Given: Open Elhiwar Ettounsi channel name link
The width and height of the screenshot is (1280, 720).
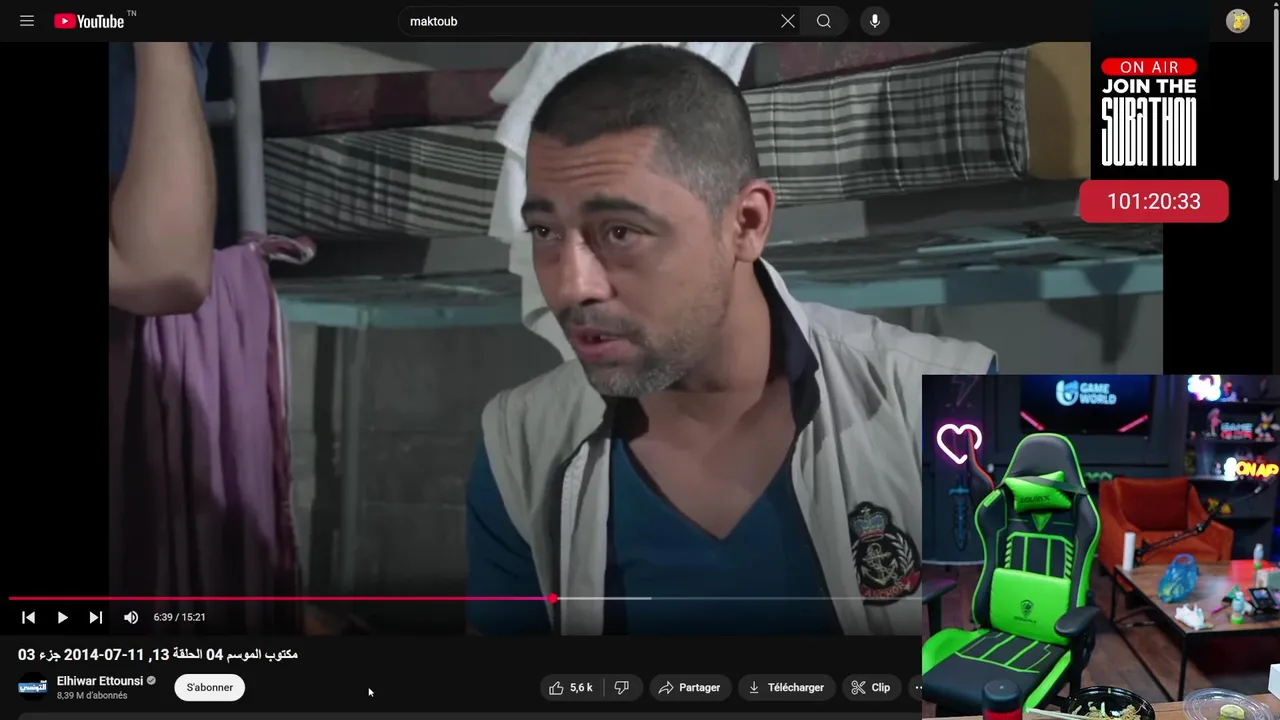Looking at the screenshot, I should 100,681.
